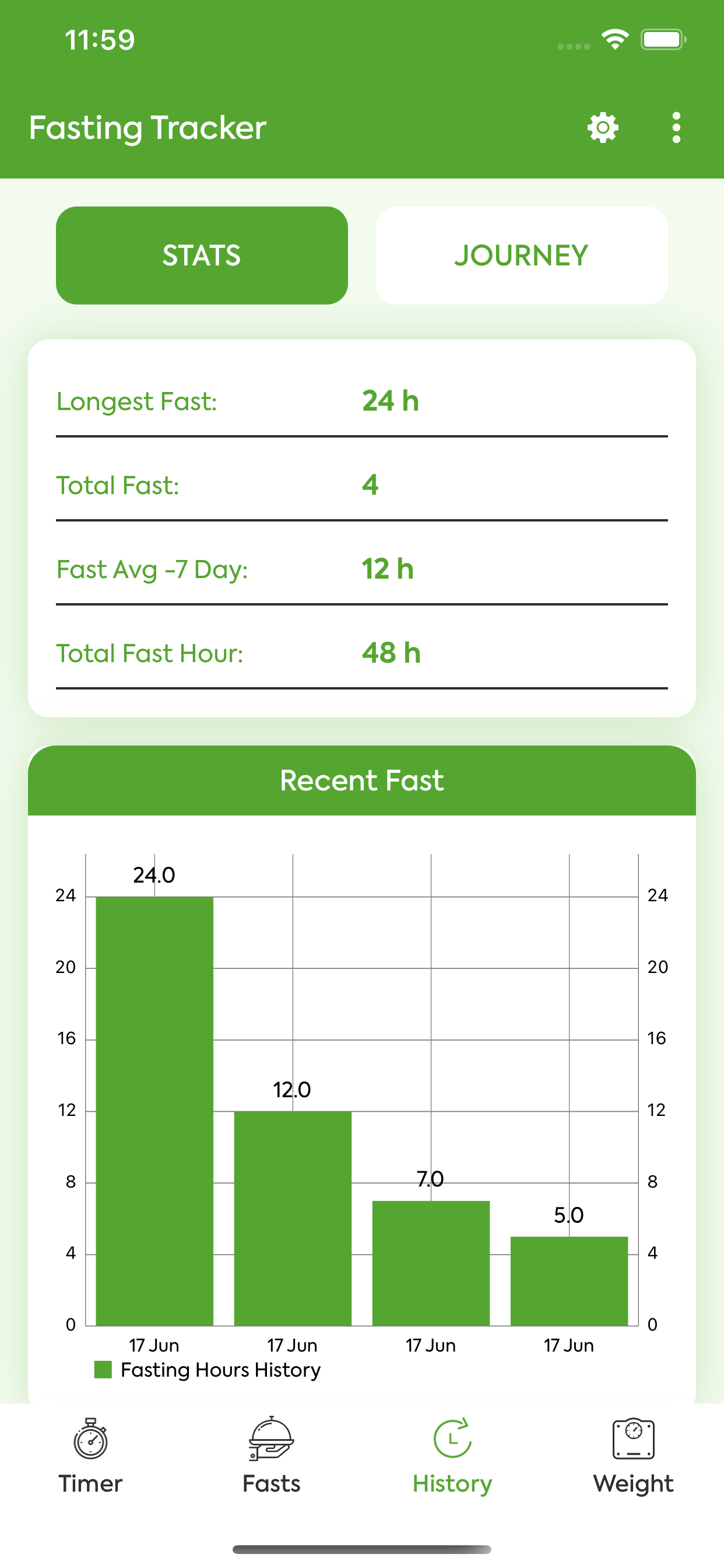Screen dimensions: 724x1568
Task: Switch to the JOURNEY tab
Action: point(521,255)
